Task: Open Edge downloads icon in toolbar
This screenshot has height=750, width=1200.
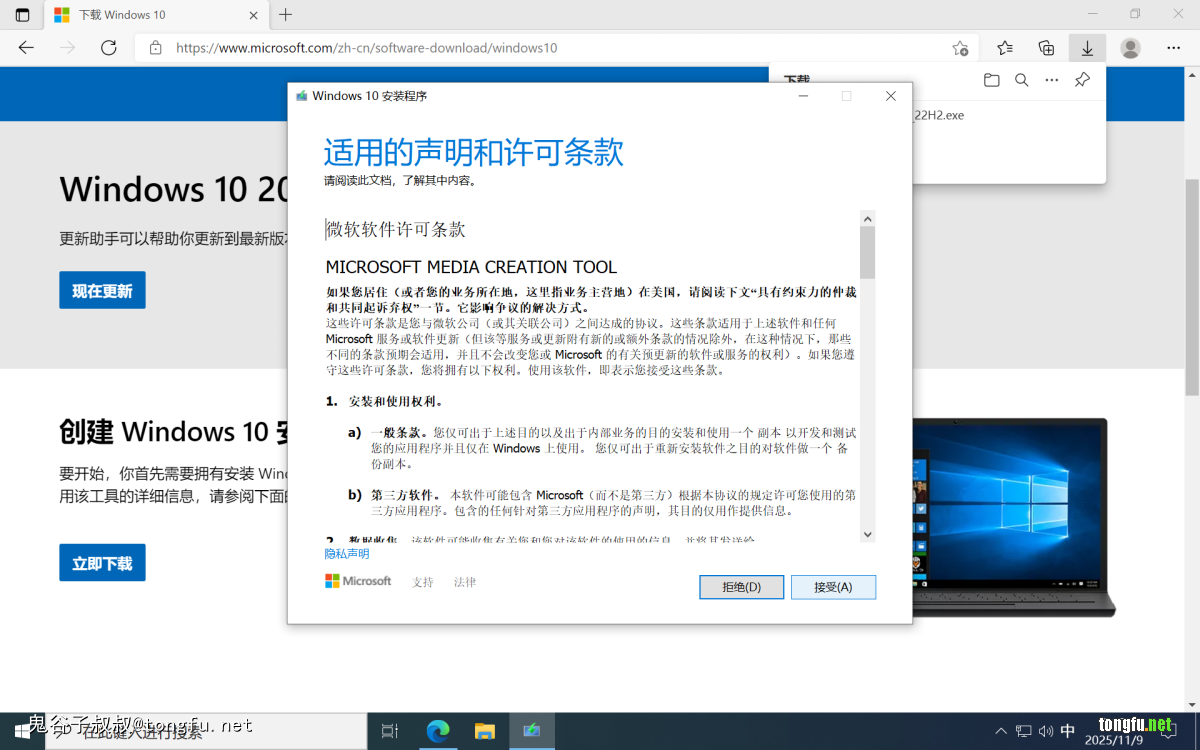Action: (1087, 48)
